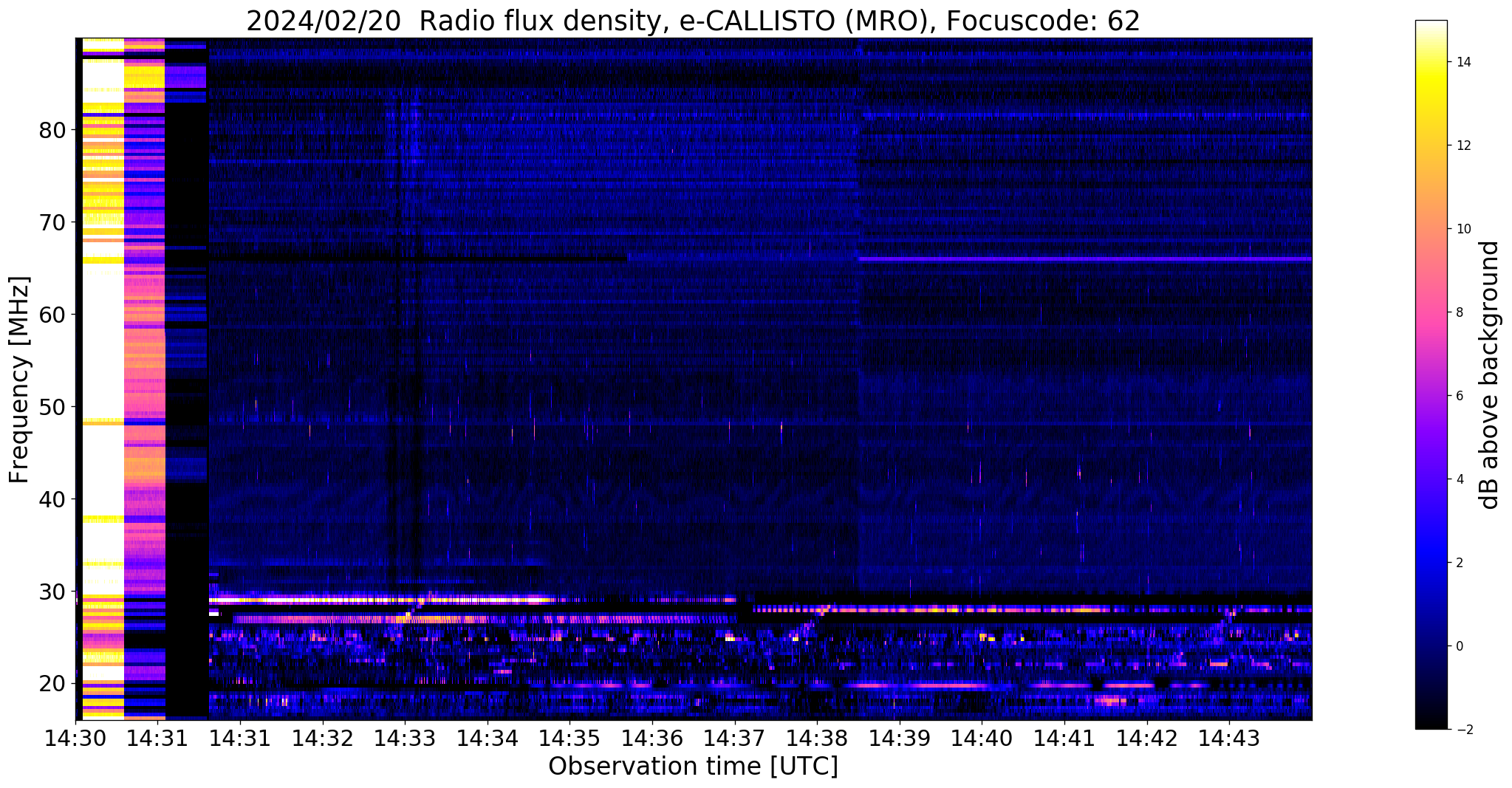Click the 14:42 time tick label
Image resolution: width=1512 pixels, height=788 pixels.
pyautogui.click(x=1146, y=738)
